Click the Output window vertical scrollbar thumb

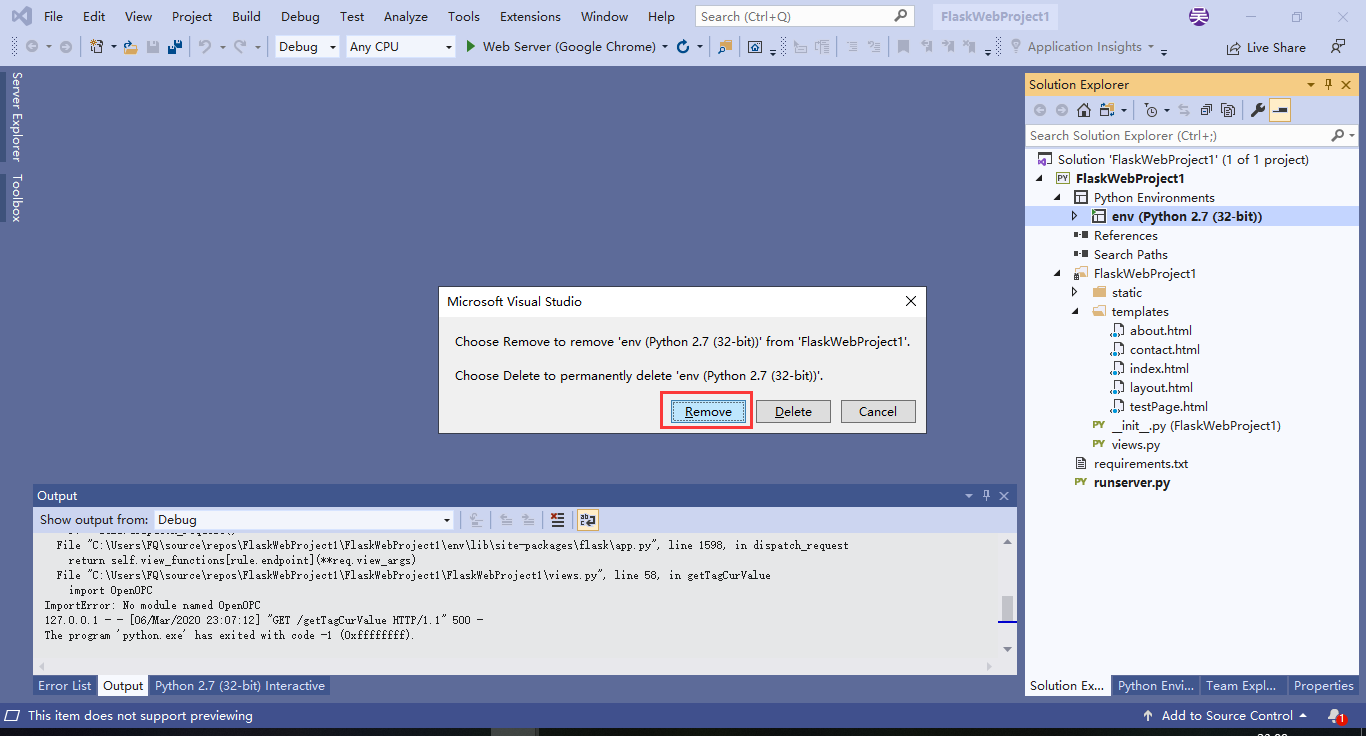(1007, 608)
